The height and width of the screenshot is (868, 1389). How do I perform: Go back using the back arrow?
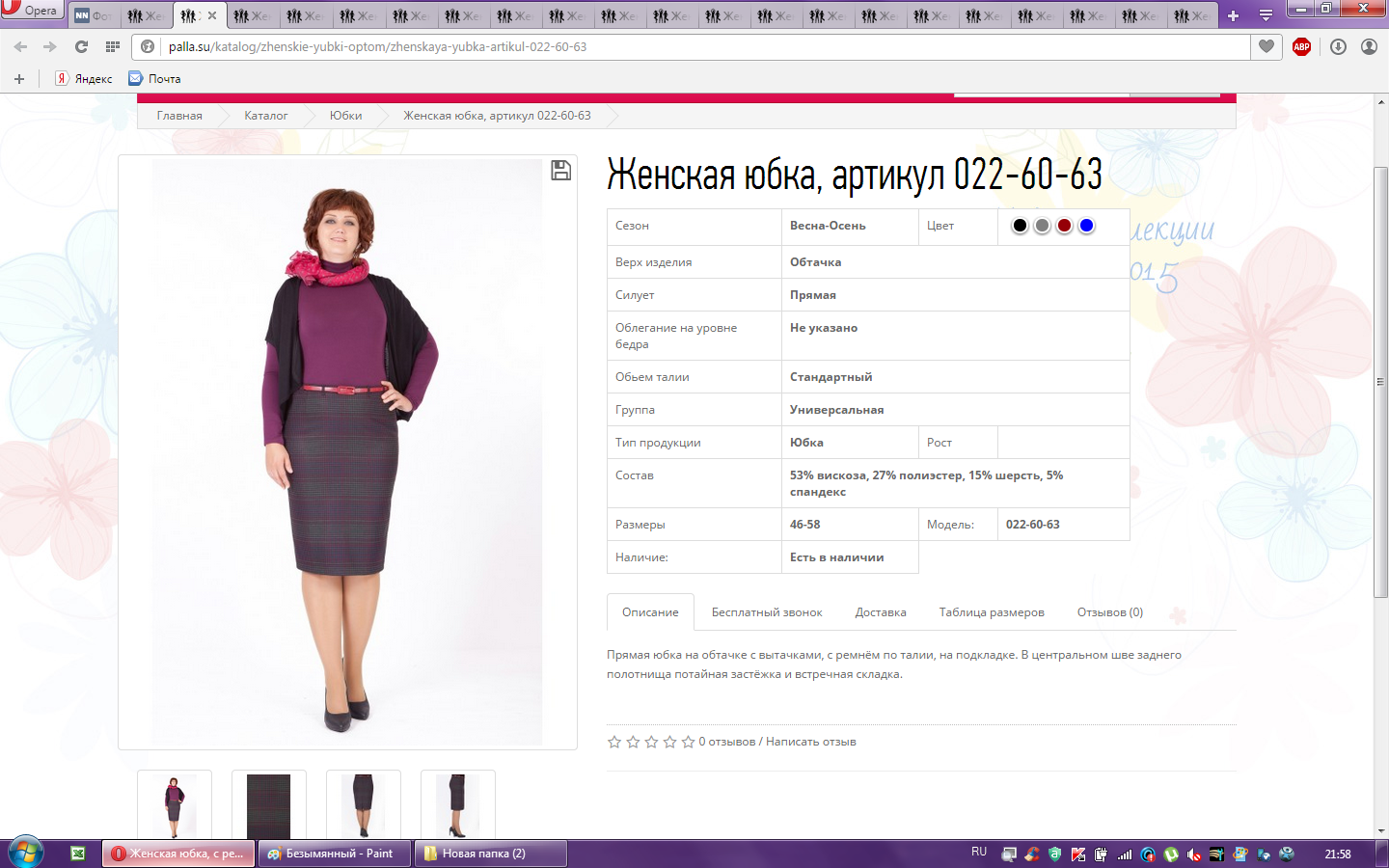point(21,46)
